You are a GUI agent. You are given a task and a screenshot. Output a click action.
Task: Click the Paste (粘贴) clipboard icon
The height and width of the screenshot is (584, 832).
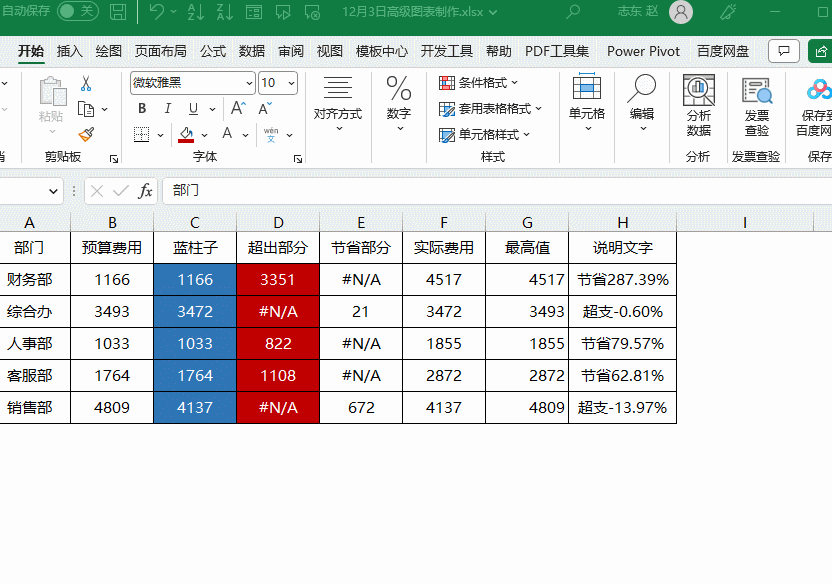coord(53,92)
